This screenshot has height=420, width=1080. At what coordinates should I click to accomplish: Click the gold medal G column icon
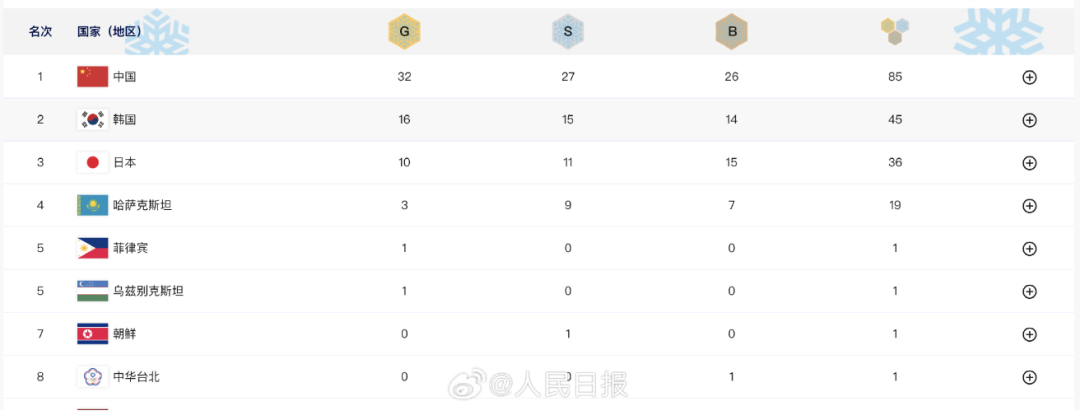[x=404, y=32]
